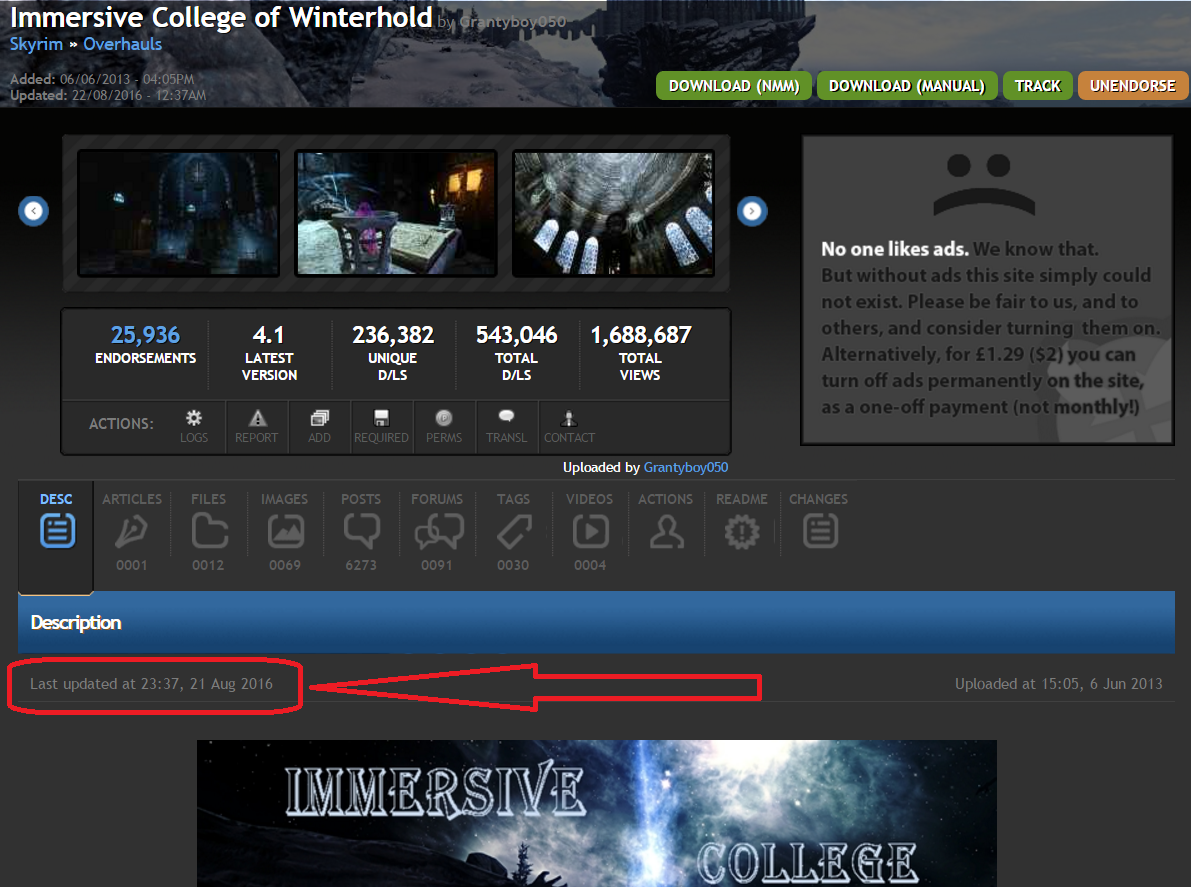This screenshot has width=1191, height=887.
Task: View the Changes tab
Action: coord(819,522)
